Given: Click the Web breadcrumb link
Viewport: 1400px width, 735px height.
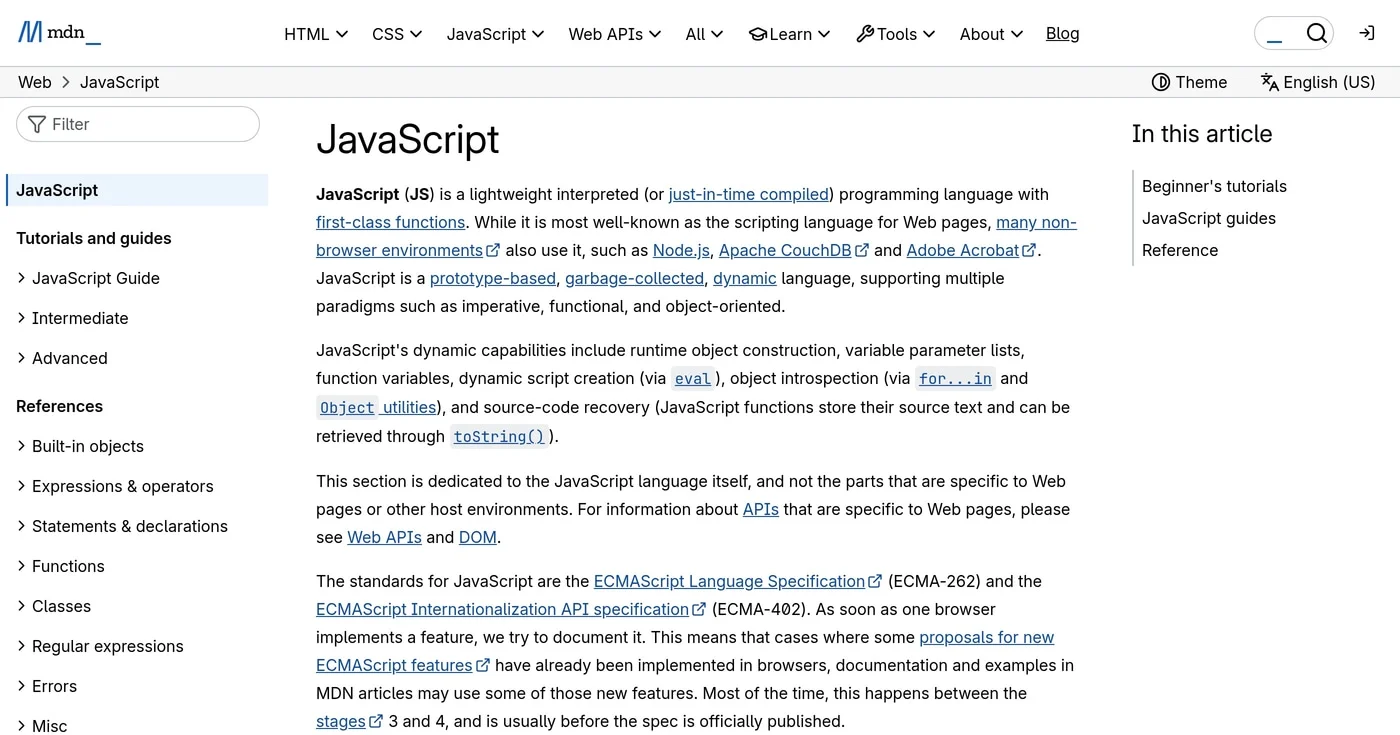Looking at the screenshot, I should pyautogui.click(x=35, y=82).
